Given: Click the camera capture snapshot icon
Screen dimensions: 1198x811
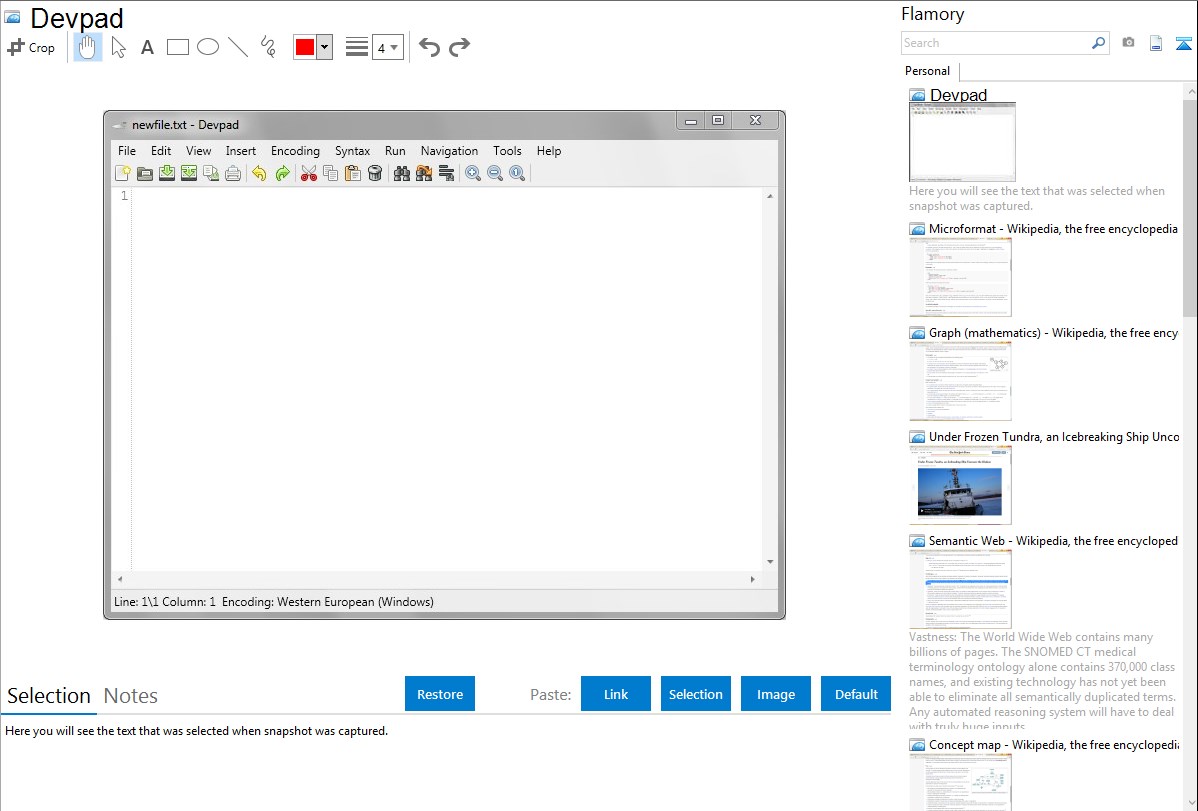Looking at the screenshot, I should click(x=1128, y=43).
